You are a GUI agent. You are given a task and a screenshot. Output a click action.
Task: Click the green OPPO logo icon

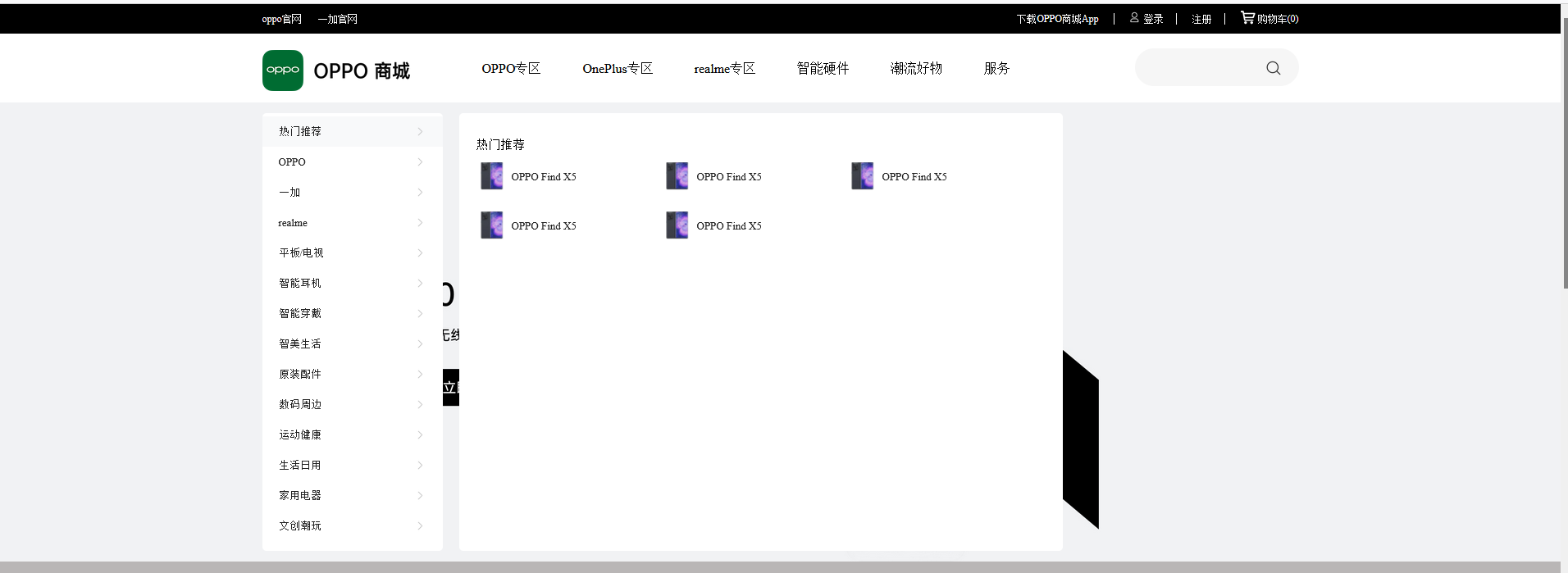[x=283, y=70]
